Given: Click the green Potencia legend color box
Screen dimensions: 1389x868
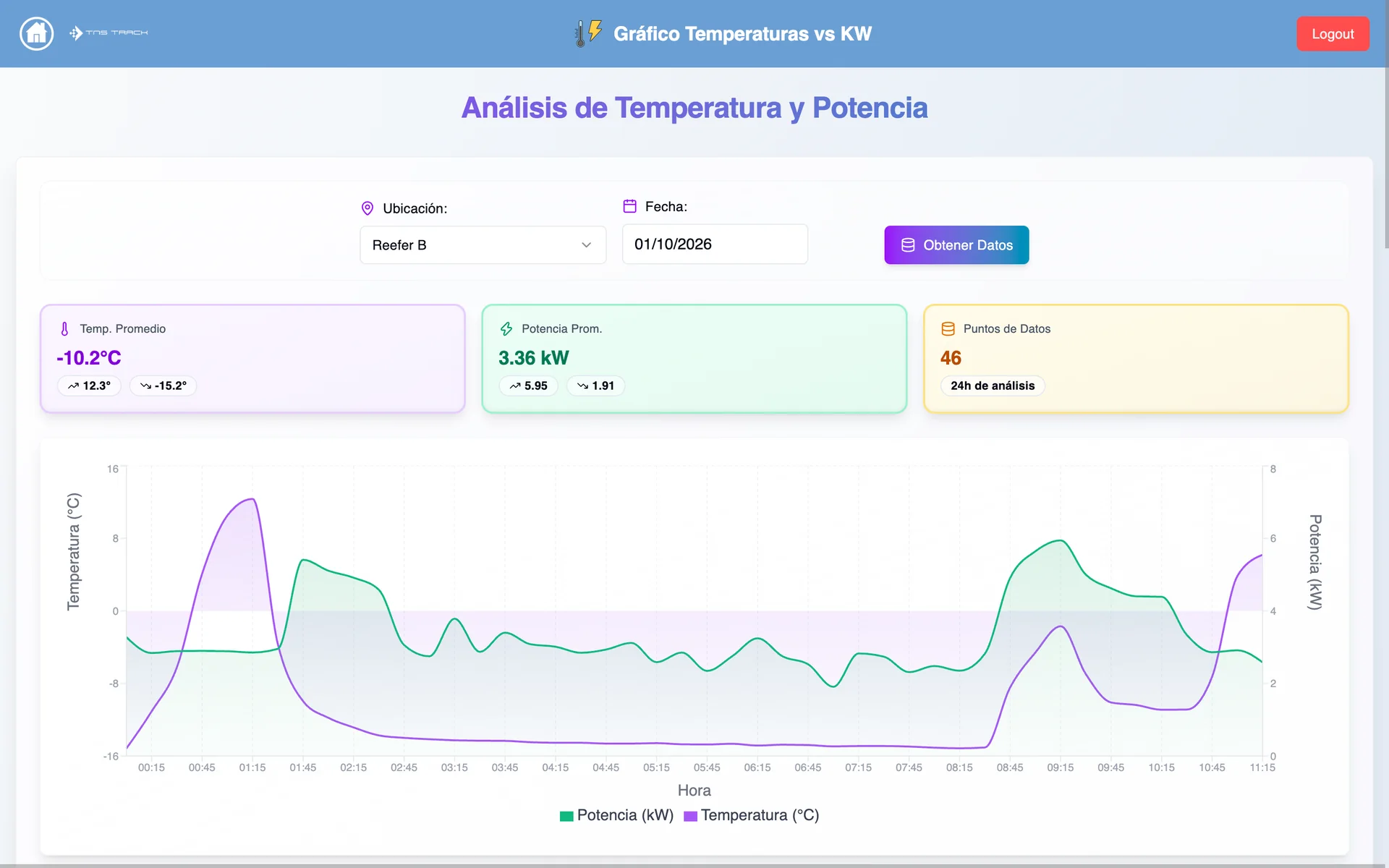Looking at the screenshot, I should (x=566, y=816).
